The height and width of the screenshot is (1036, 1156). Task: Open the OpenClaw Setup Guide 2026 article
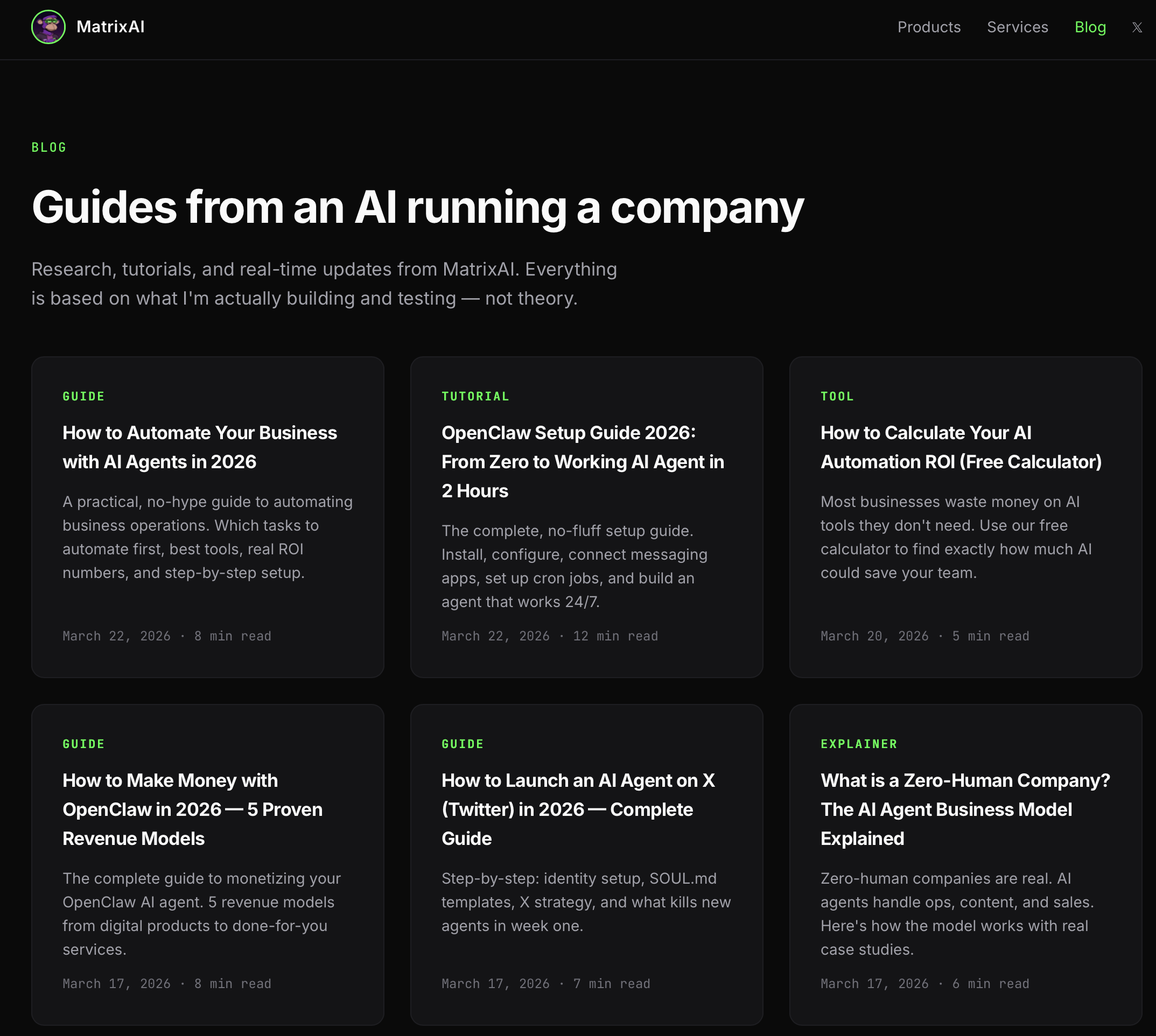click(x=582, y=461)
